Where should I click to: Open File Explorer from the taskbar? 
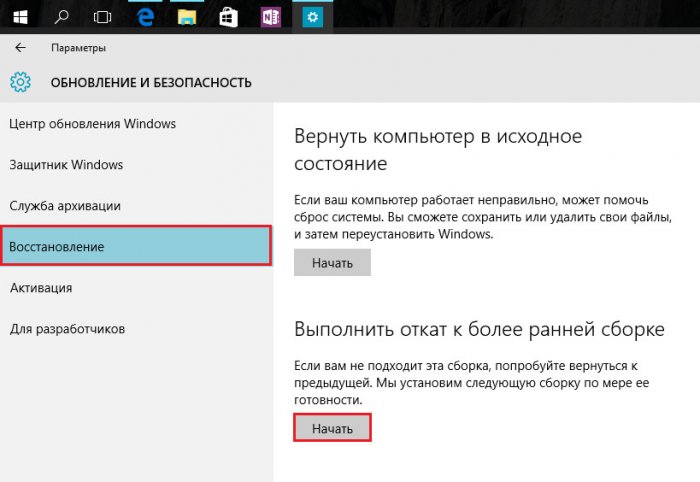tap(187, 17)
